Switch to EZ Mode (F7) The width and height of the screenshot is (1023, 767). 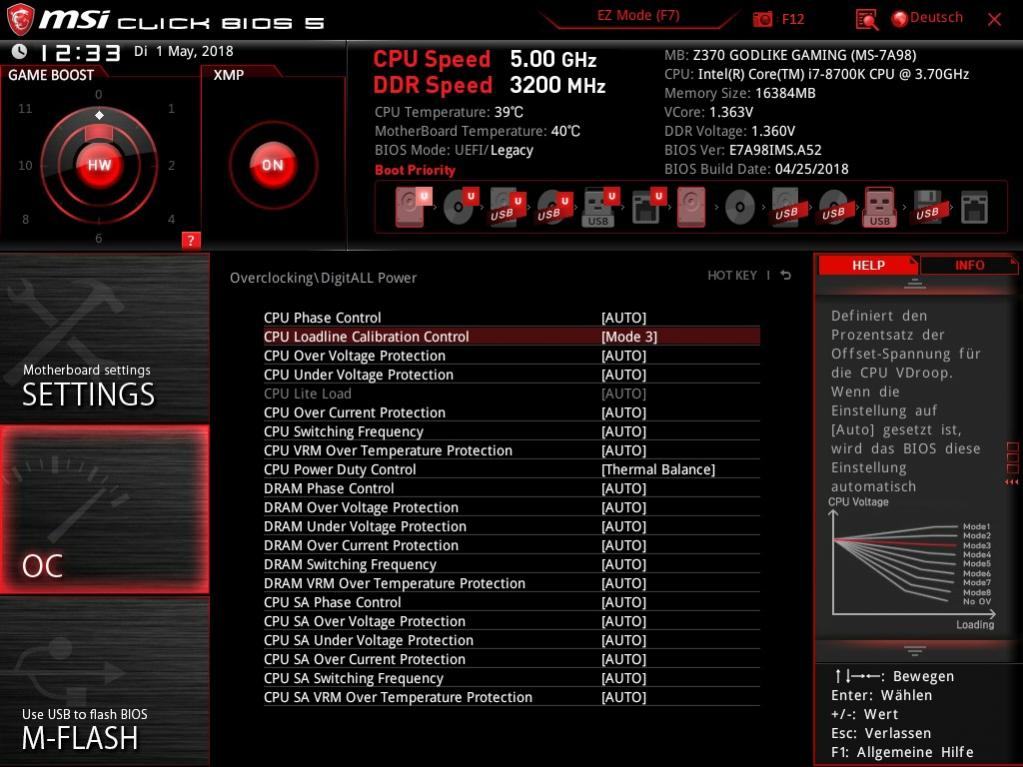click(638, 16)
